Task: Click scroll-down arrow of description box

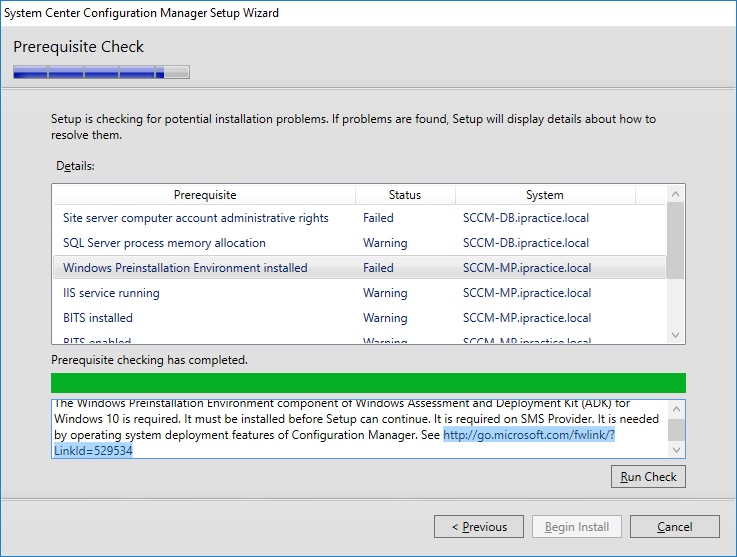Action: point(676,450)
